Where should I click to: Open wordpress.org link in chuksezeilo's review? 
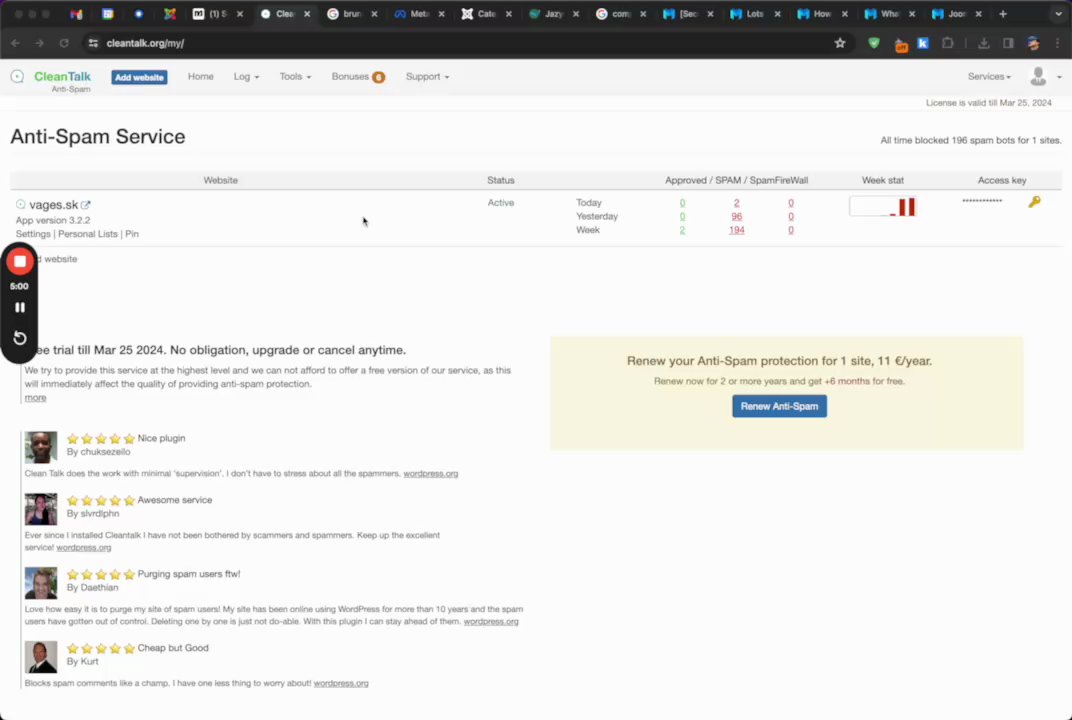[431, 473]
